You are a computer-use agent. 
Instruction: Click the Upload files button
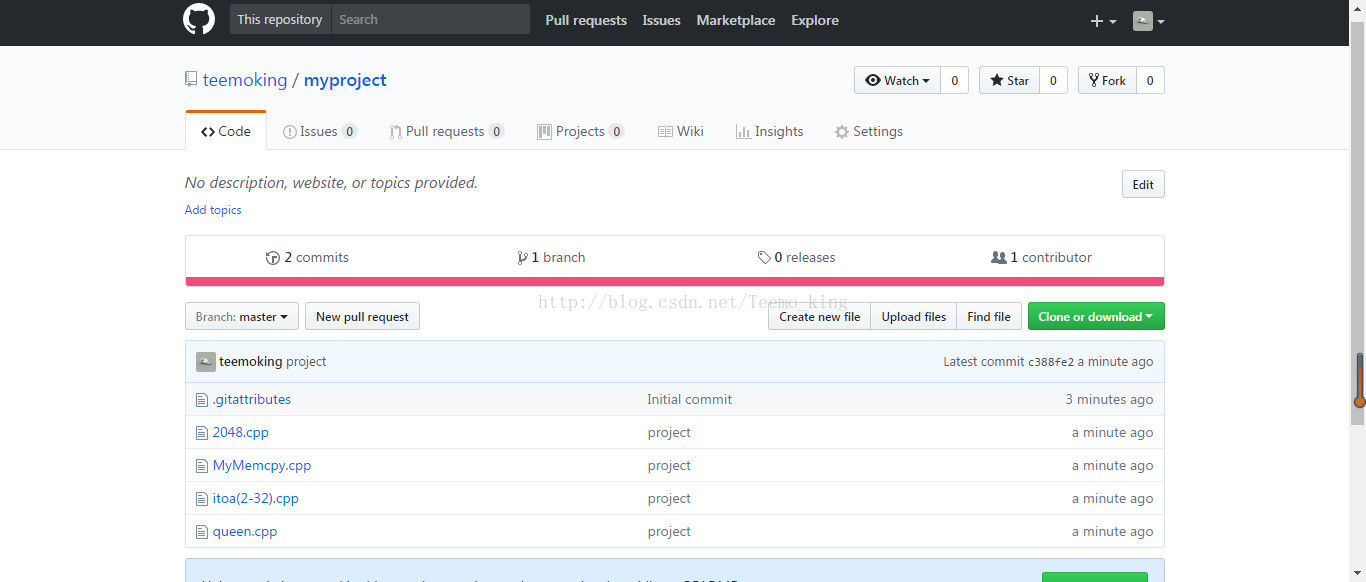click(x=914, y=317)
